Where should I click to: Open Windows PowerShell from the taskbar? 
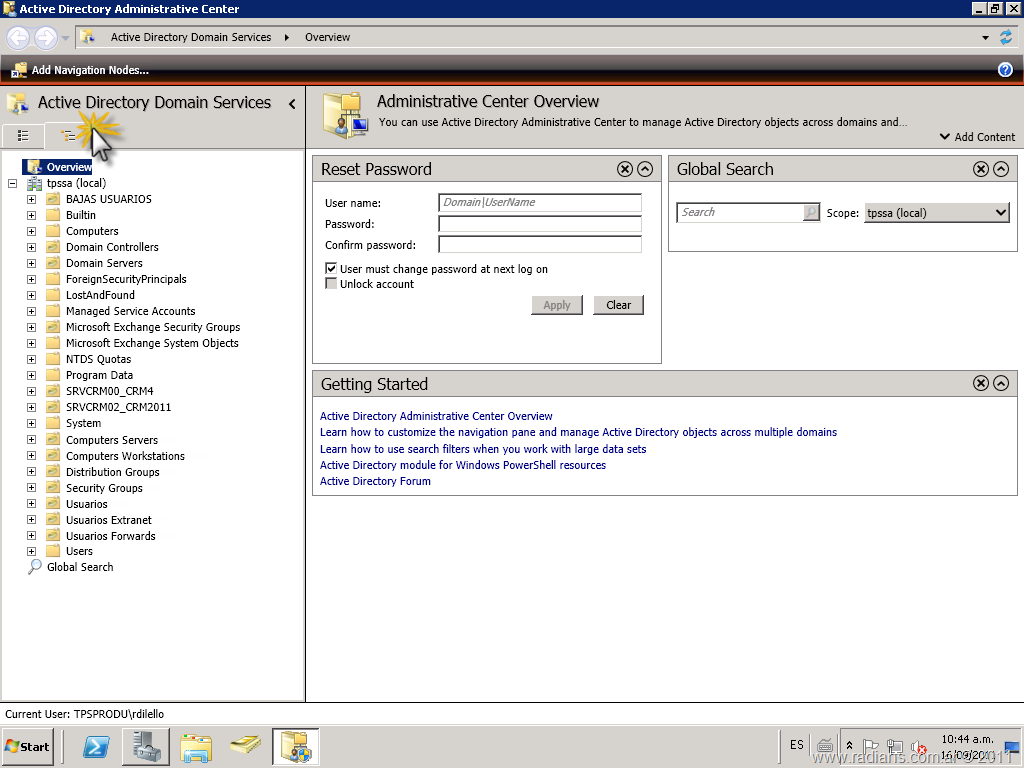(x=96, y=746)
